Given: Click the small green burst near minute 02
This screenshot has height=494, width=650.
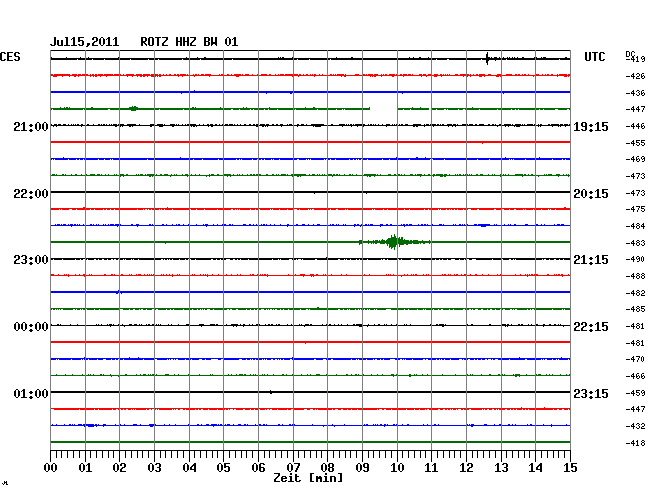Looking at the screenshot, I should click(133, 109).
